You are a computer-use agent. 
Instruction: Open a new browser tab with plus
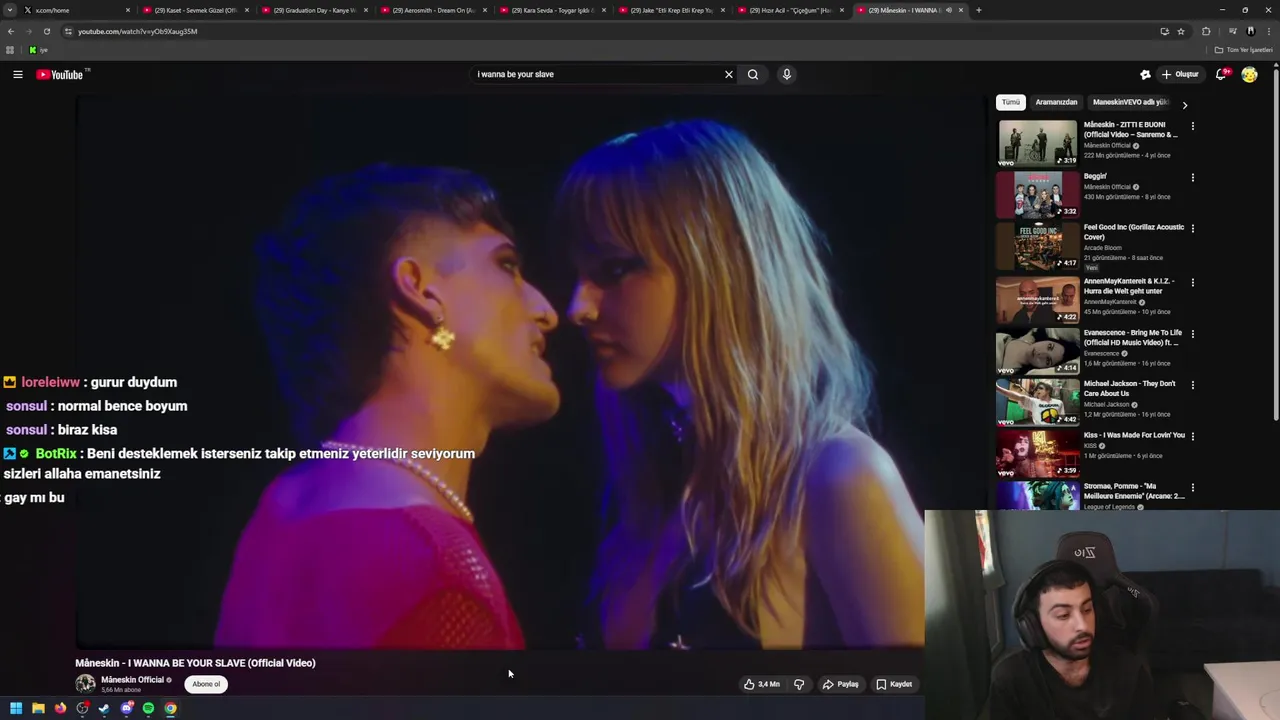978,10
